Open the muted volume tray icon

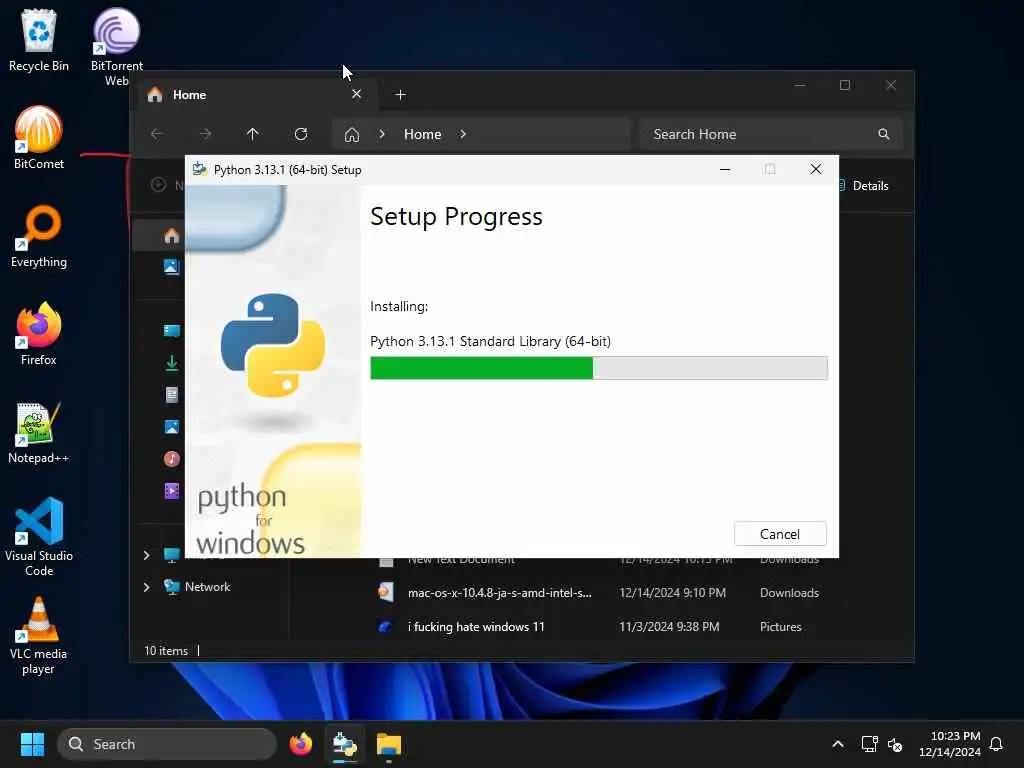895,744
